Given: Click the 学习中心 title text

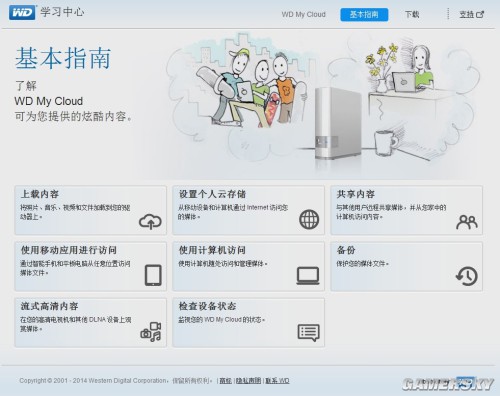Looking at the screenshot, I should pos(62,12).
